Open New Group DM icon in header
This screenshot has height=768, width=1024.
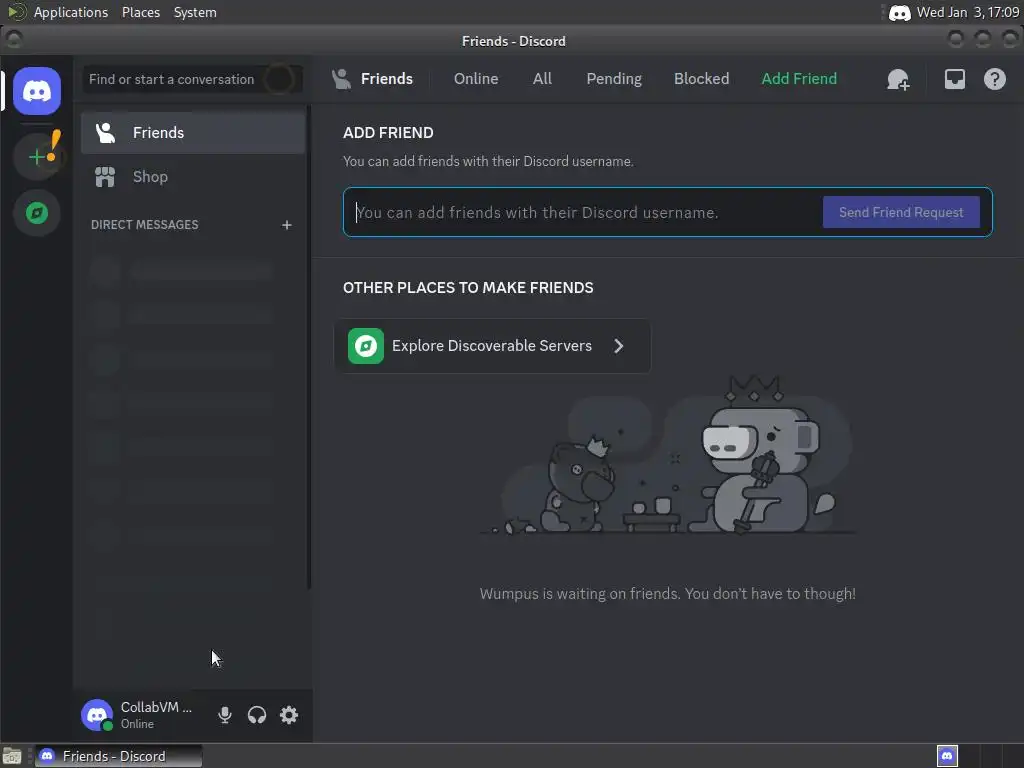(x=898, y=79)
